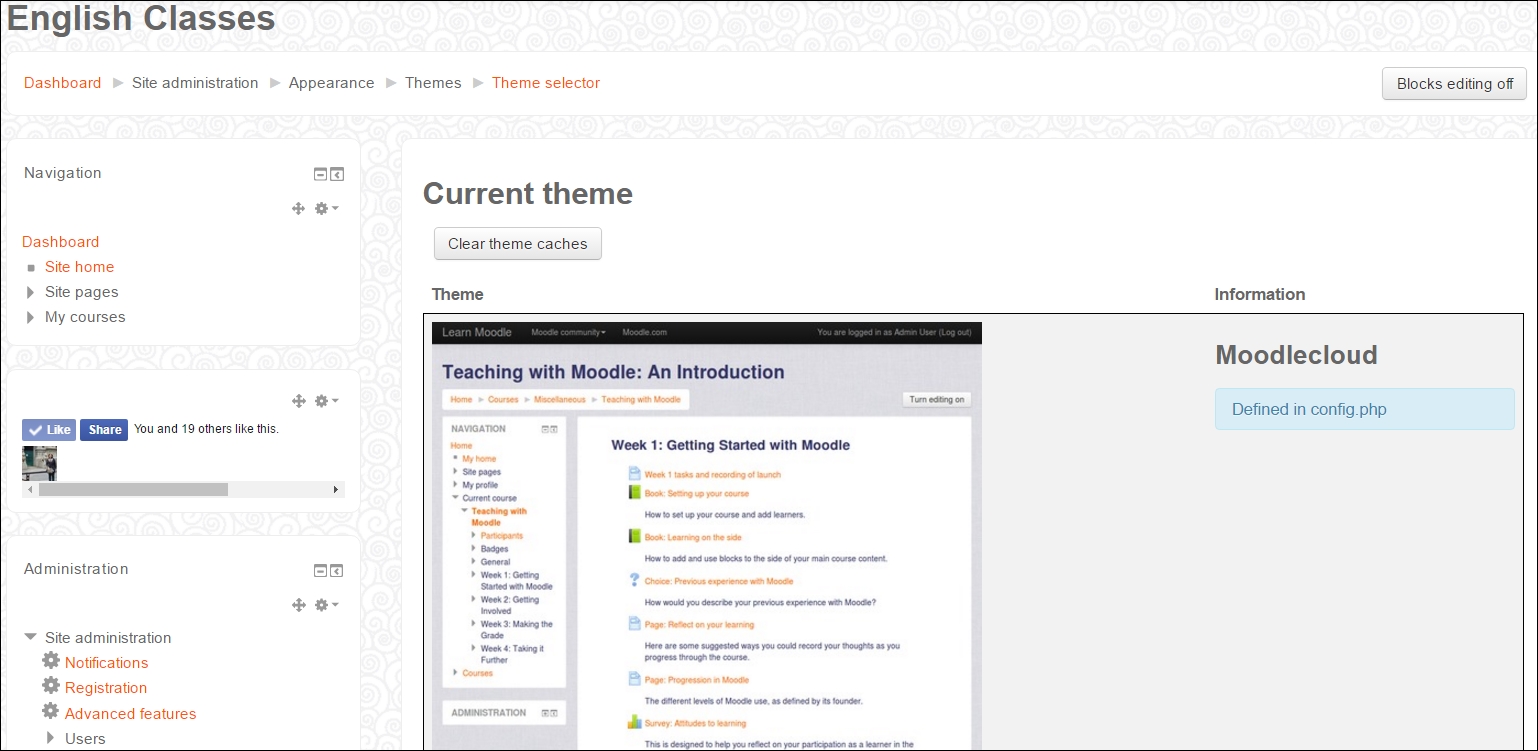Click the profile photo under the Like button
This screenshot has width=1538, height=751.
[39, 463]
